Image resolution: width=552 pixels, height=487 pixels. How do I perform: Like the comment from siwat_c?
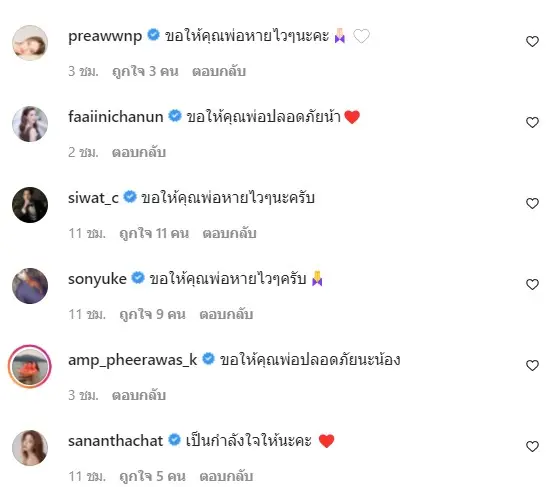click(532, 204)
